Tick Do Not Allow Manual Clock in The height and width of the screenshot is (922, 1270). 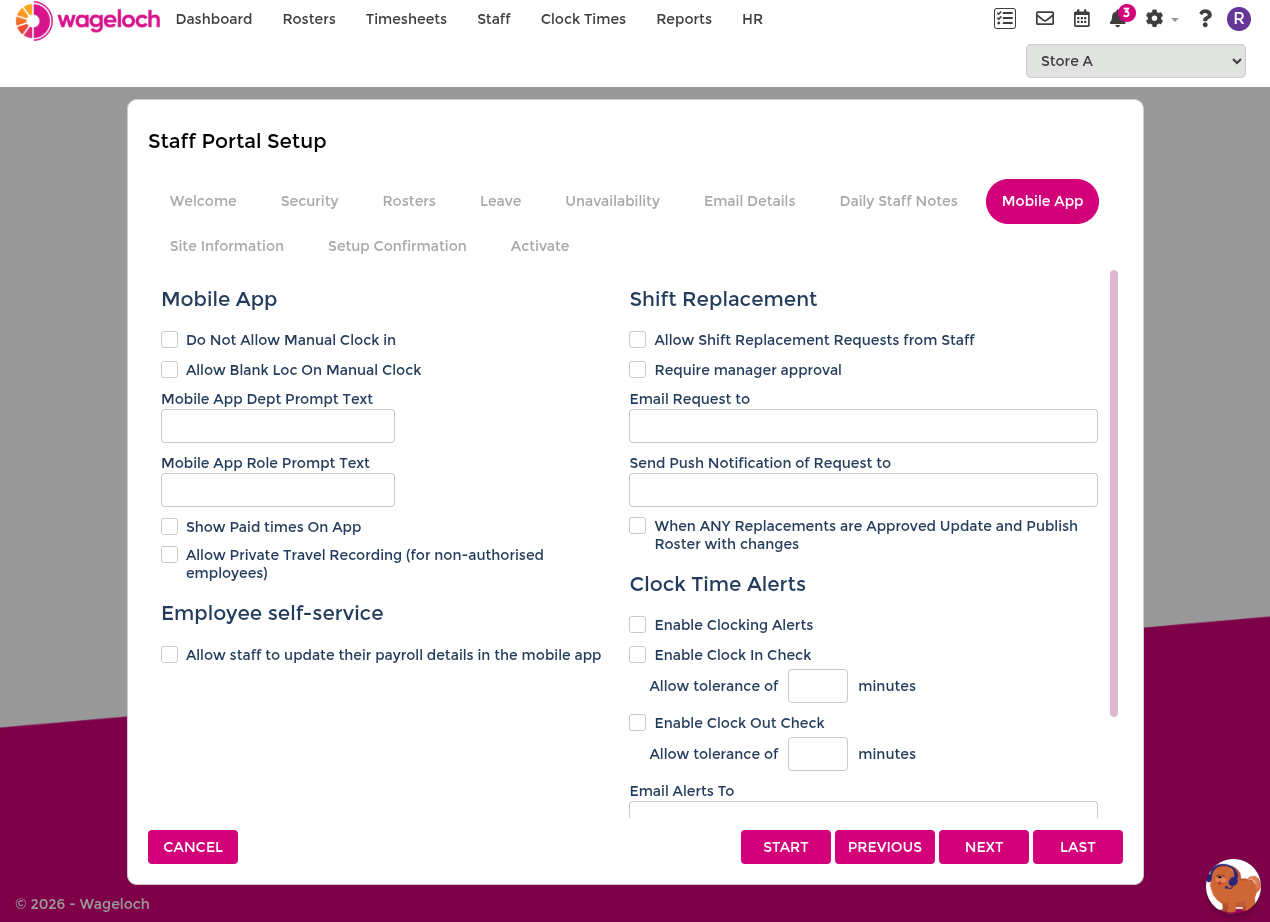(x=170, y=340)
